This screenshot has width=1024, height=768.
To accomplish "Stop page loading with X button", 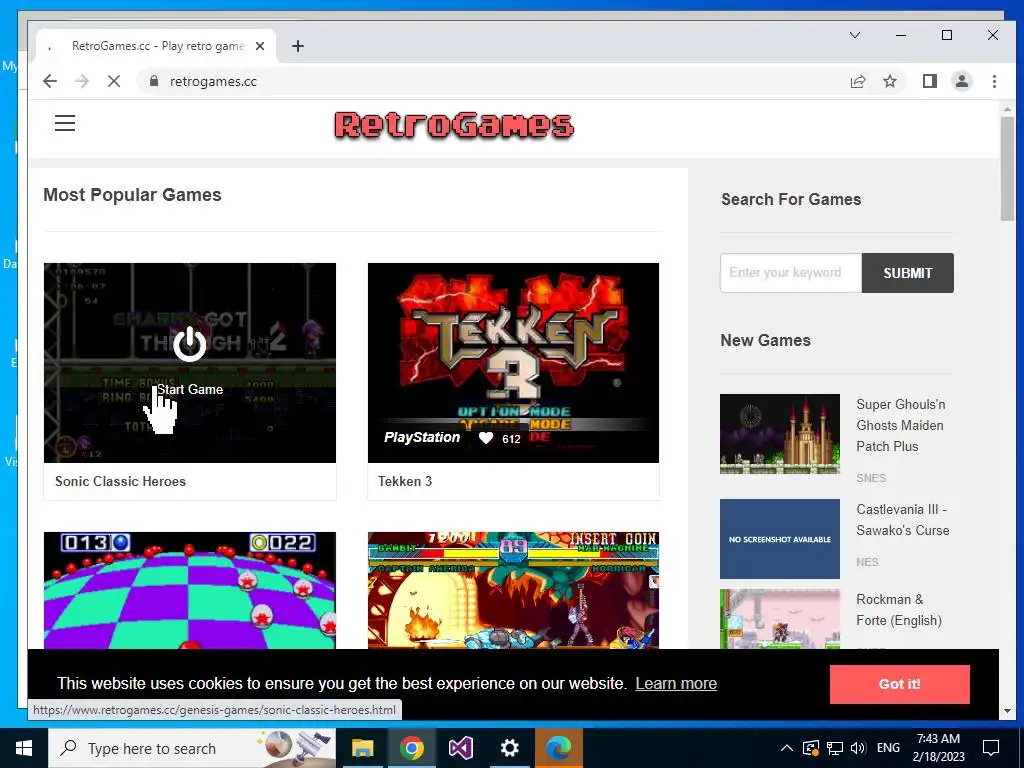I will (114, 81).
